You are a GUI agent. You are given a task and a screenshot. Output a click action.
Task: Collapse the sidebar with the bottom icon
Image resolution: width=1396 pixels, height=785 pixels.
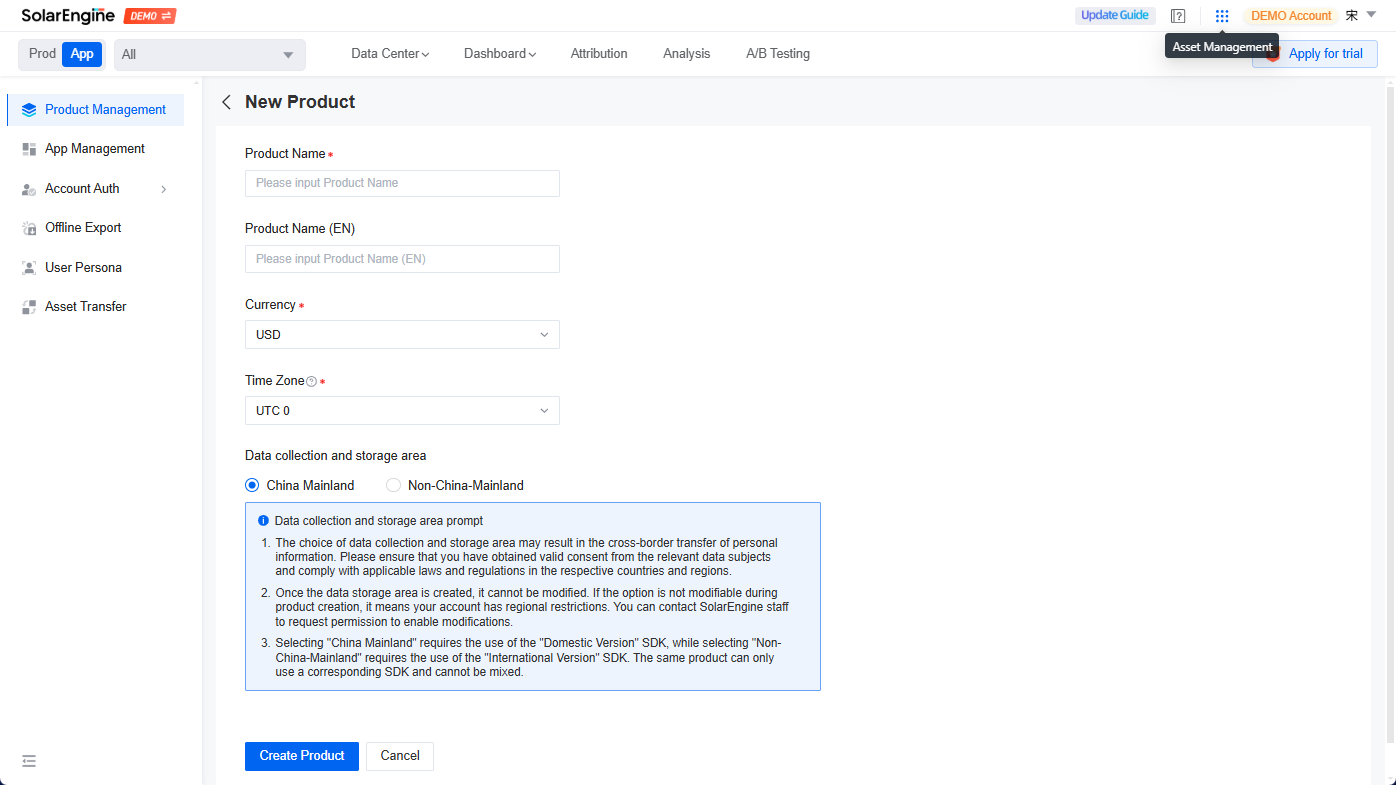point(28,761)
